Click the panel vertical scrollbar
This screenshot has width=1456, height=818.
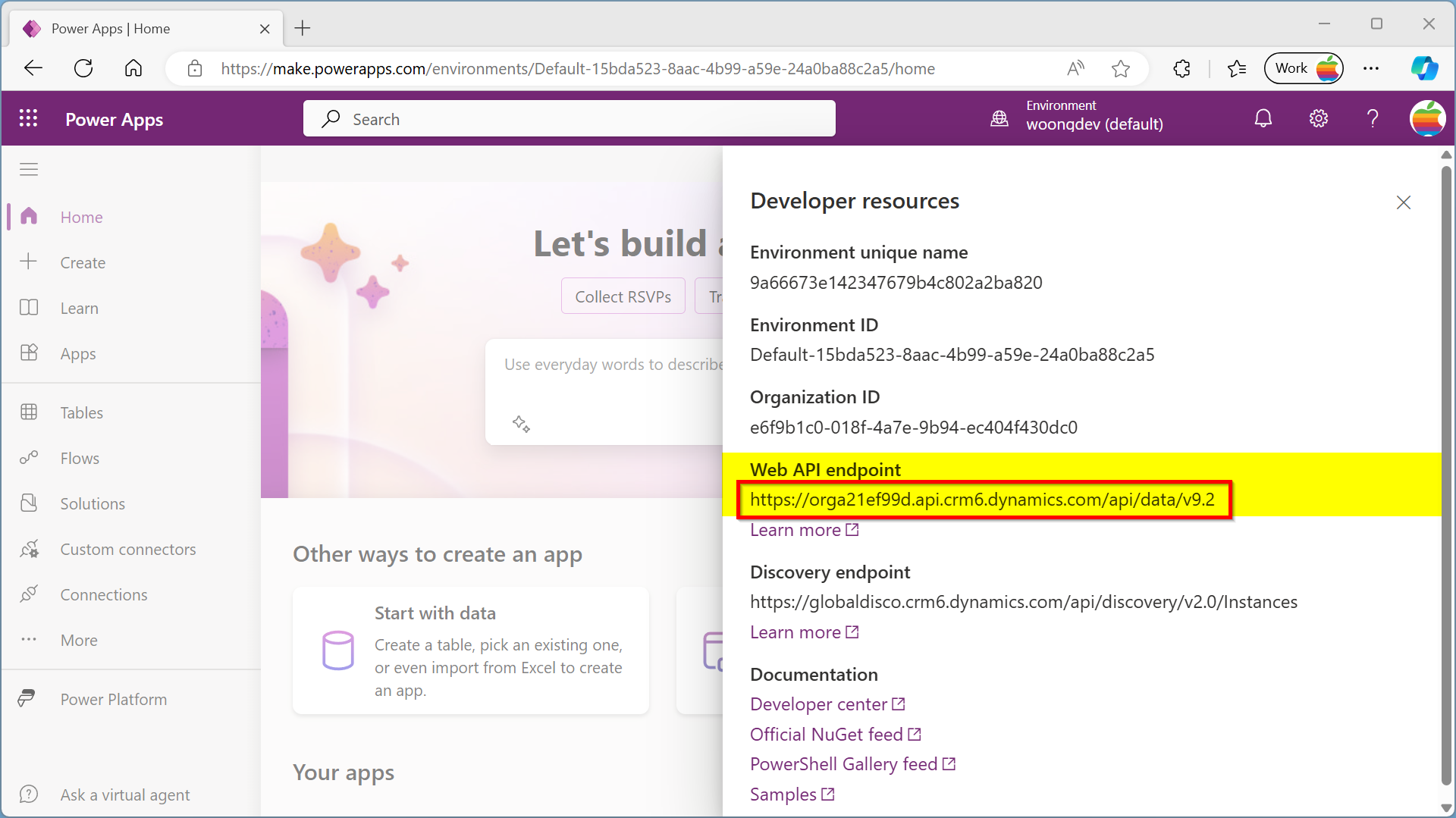(1446, 475)
